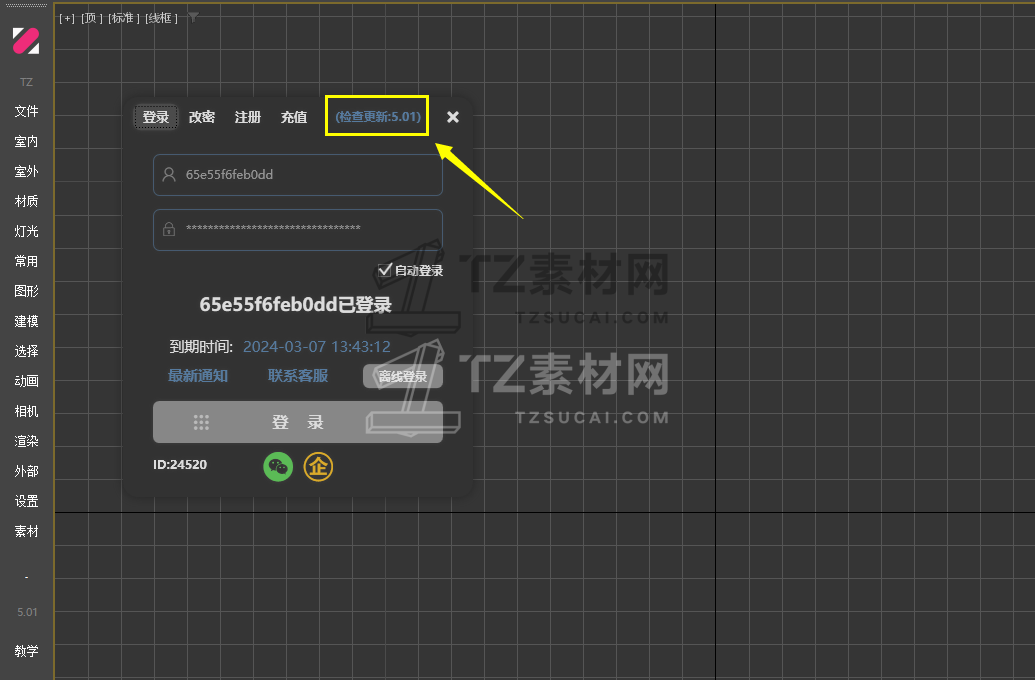The image size is (1035, 680).
Task: Open the 材质 sidebar menu
Action: (x=26, y=201)
